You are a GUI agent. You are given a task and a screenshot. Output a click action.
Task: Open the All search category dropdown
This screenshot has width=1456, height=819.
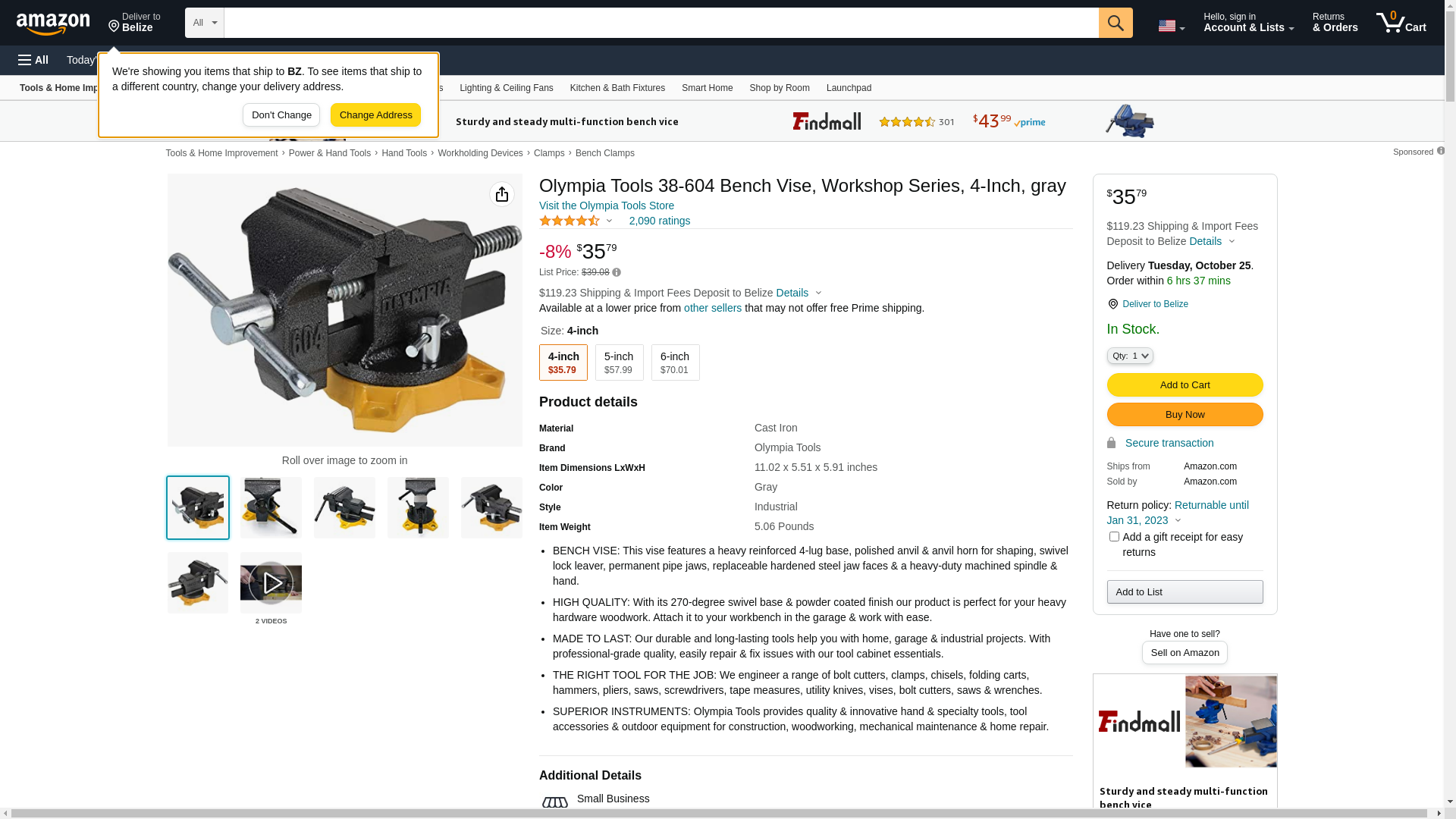click(x=204, y=23)
